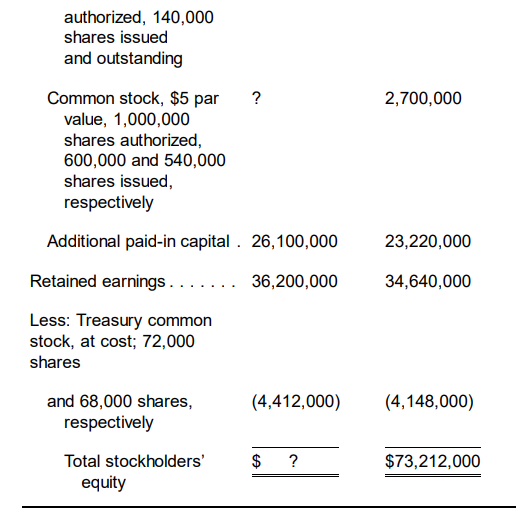The width and height of the screenshot is (524, 515).
Task: Click the 'Total stockholders' equity' label
Action: point(134,472)
